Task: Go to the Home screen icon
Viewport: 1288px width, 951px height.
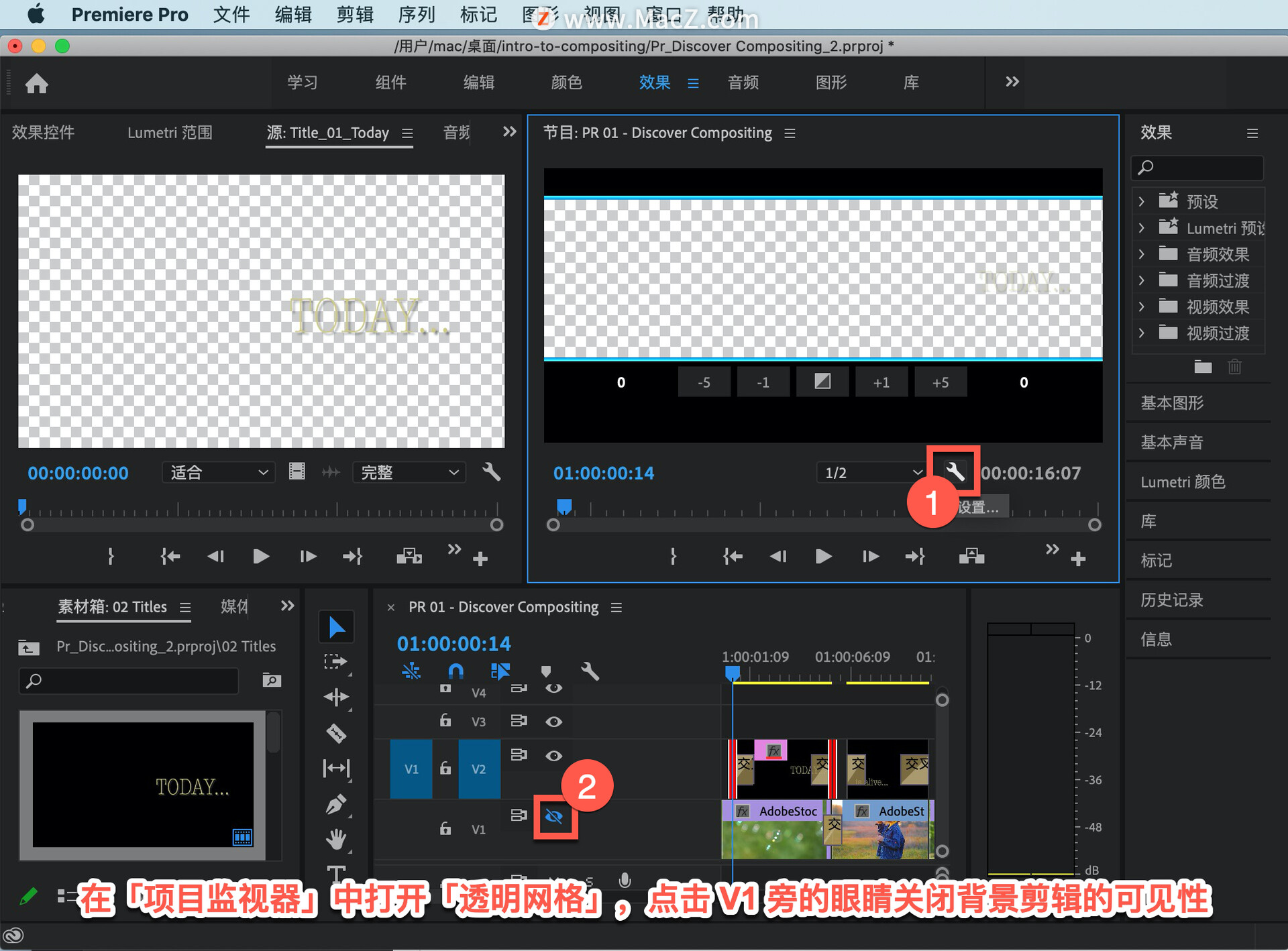Action: pyautogui.click(x=36, y=83)
